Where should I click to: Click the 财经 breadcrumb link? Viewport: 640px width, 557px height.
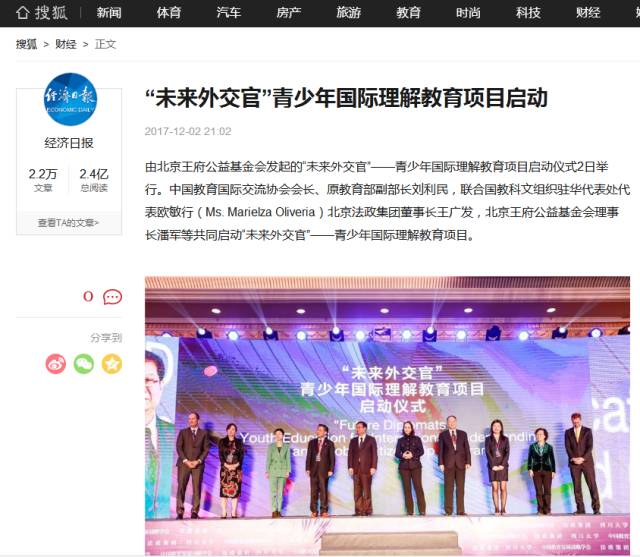pyautogui.click(x=66, y=44)
